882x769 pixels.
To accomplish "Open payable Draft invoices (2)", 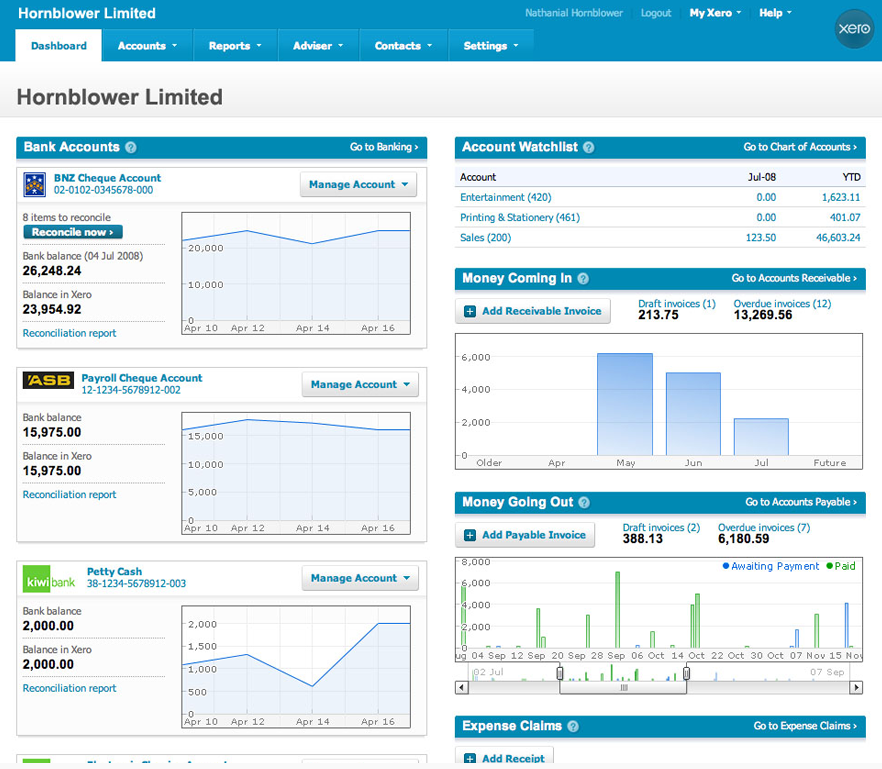I will pyautogui.click(x=661, y=528).
